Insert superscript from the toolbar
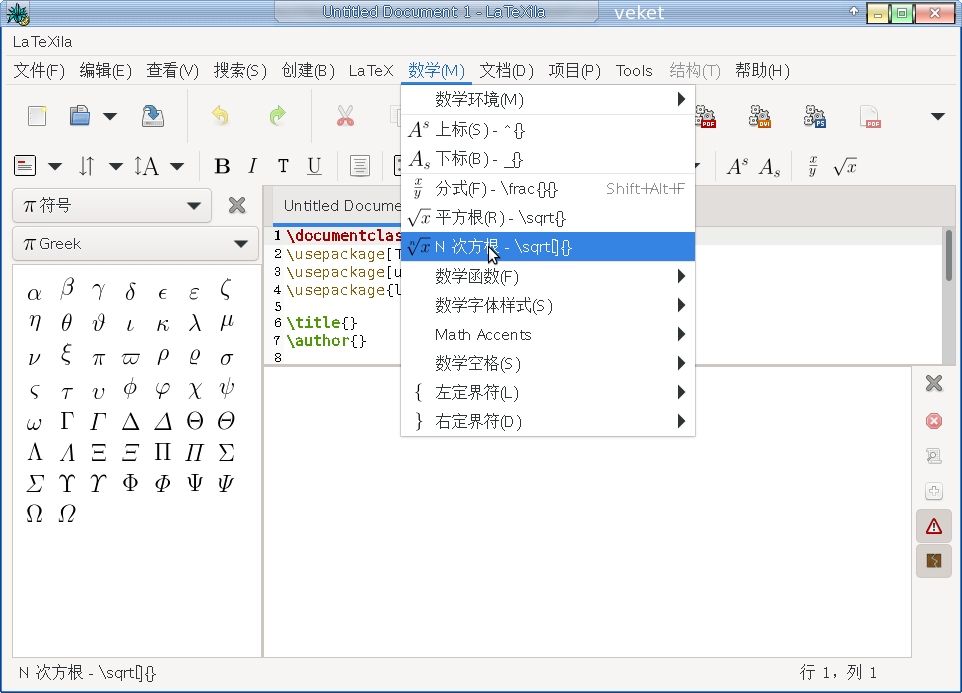 click(737, 166)
